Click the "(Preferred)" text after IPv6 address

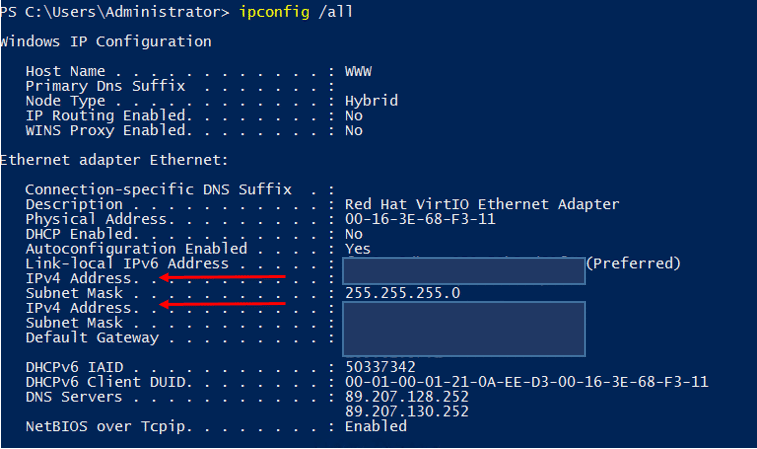click(x=633, y=263)
